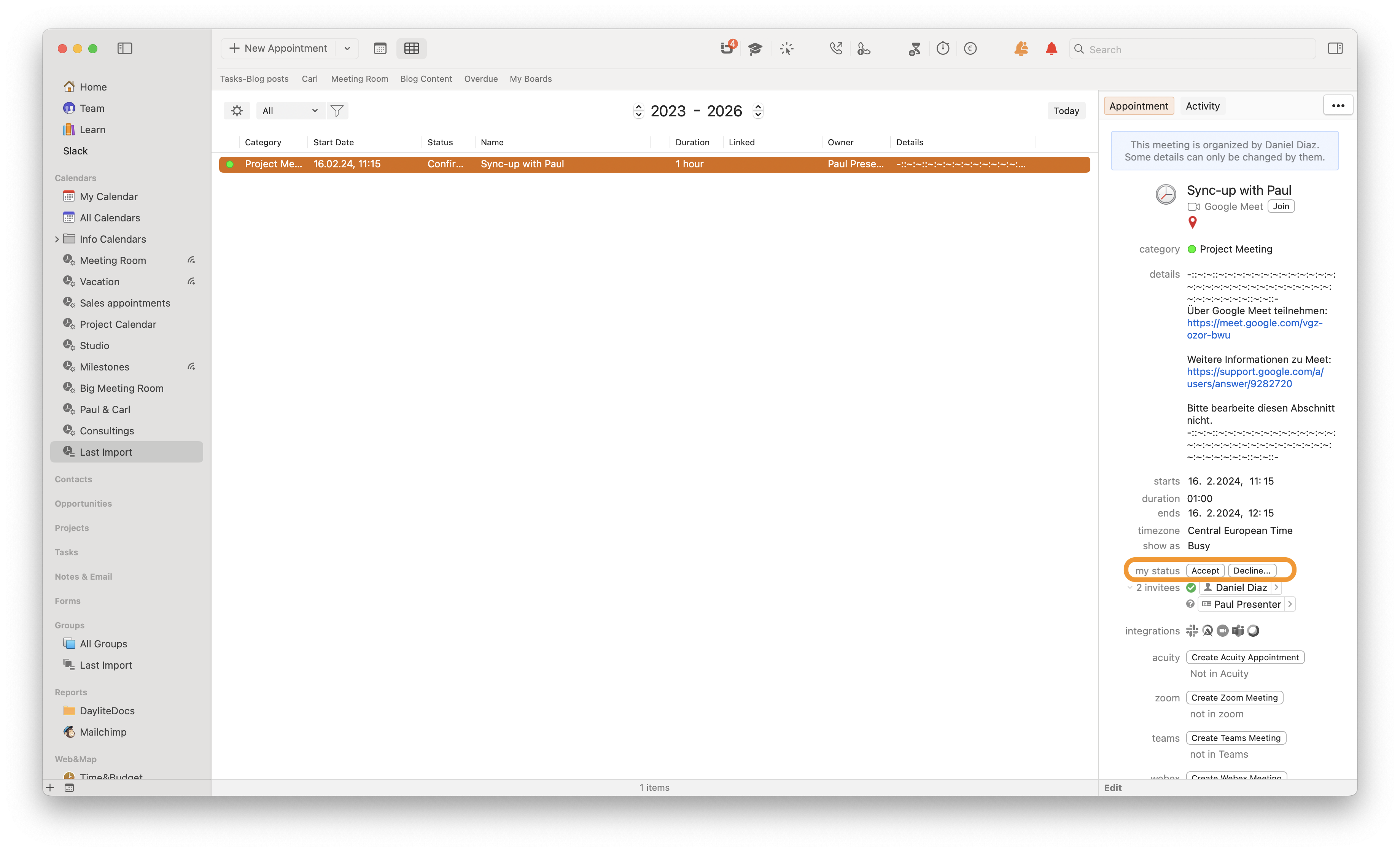Open the meet.google.com meeting link
The width and height of the screenshot is (1400, 852).
[x=1255, y=329]
